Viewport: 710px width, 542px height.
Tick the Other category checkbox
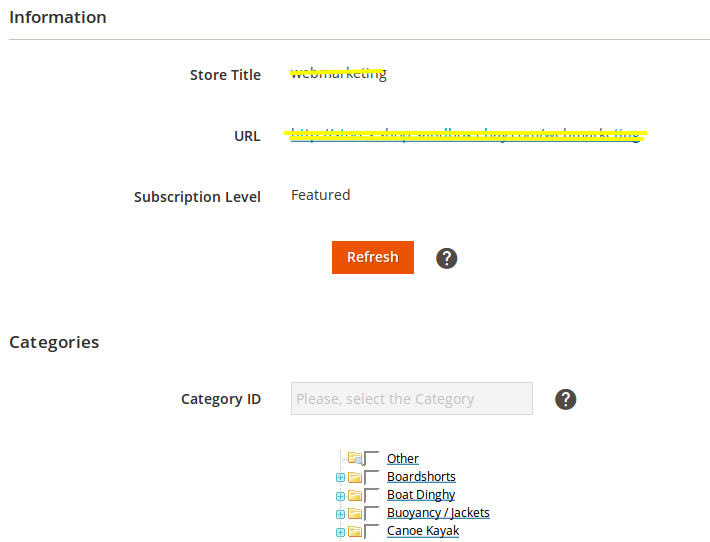click(372, 459)
